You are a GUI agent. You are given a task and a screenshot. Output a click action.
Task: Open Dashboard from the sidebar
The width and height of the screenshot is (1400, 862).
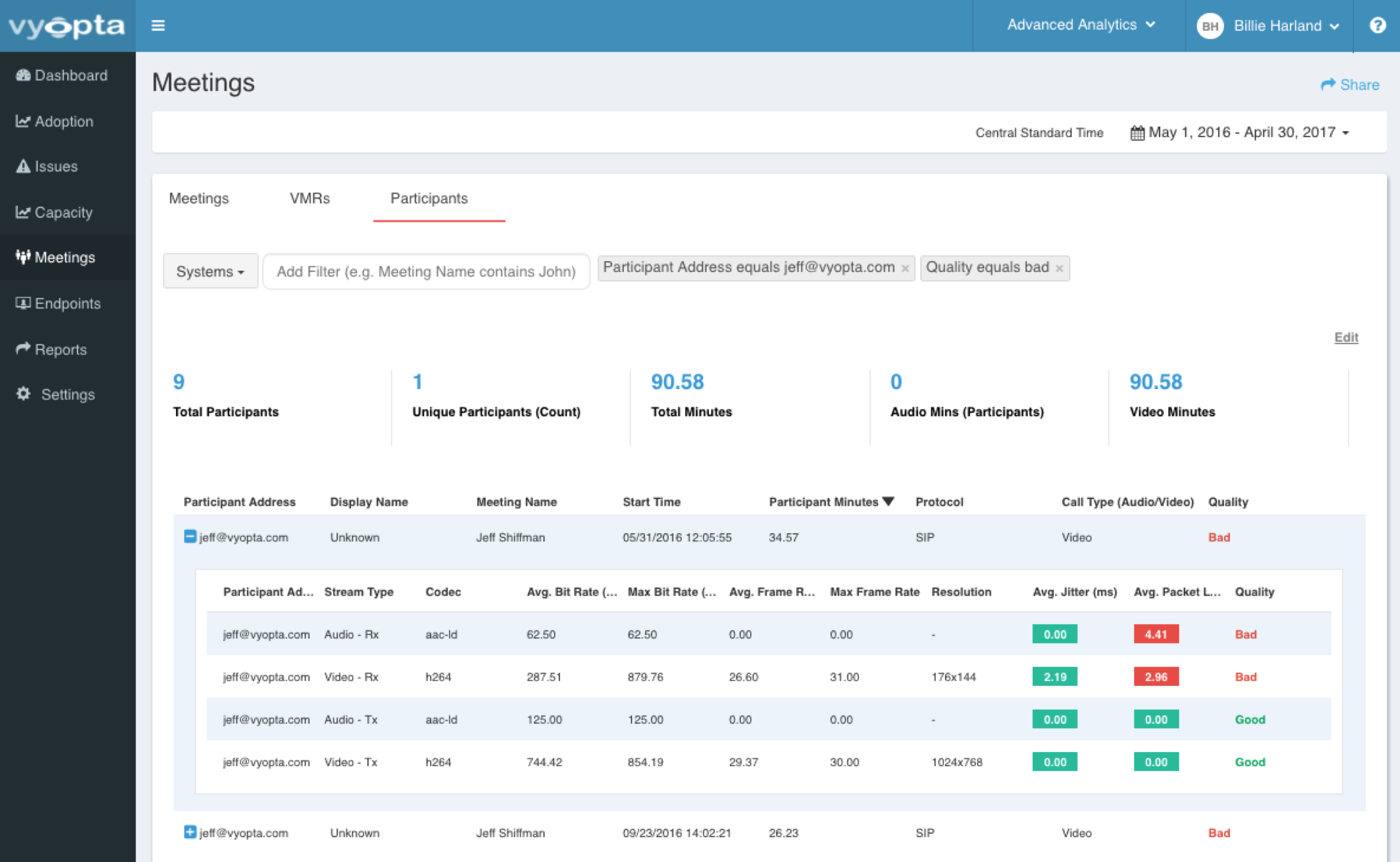(68, 76)
